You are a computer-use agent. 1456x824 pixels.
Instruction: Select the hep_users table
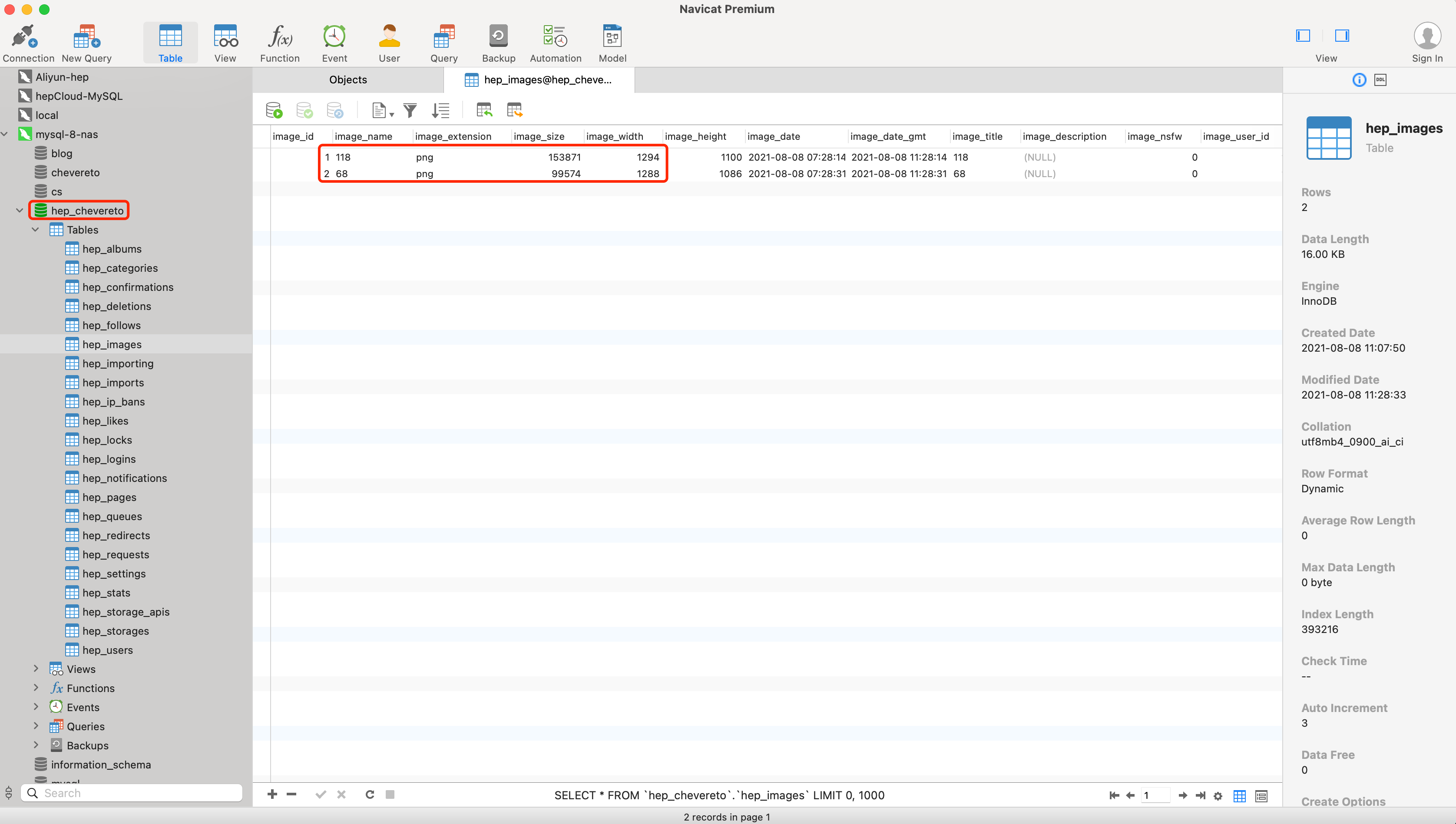point(108,649)
